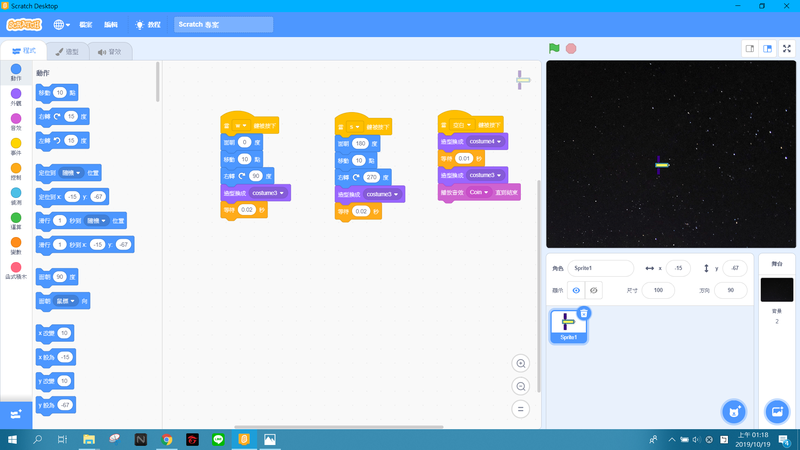Screen dimensions: 800x450
Task: Open the Coin sound dropdown
Action: pos(479,192)
